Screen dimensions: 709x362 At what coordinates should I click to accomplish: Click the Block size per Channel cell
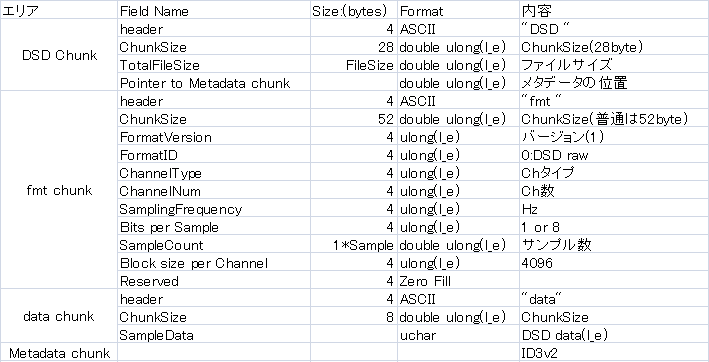[214, 263]
